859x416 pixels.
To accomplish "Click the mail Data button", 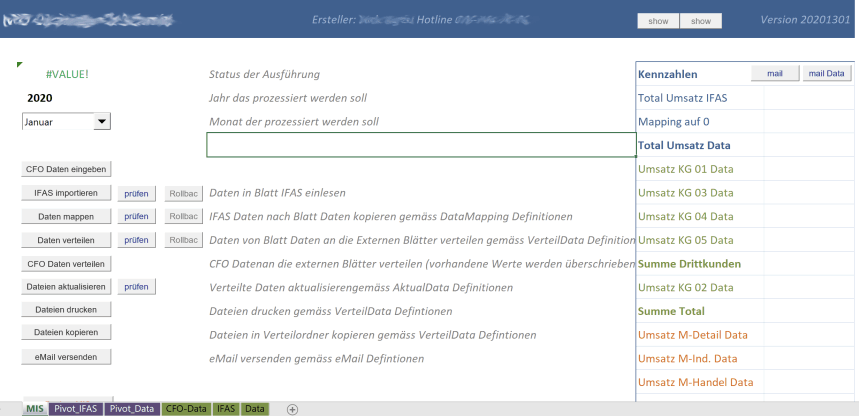I will pyautogui.click(x=827, y=73).
